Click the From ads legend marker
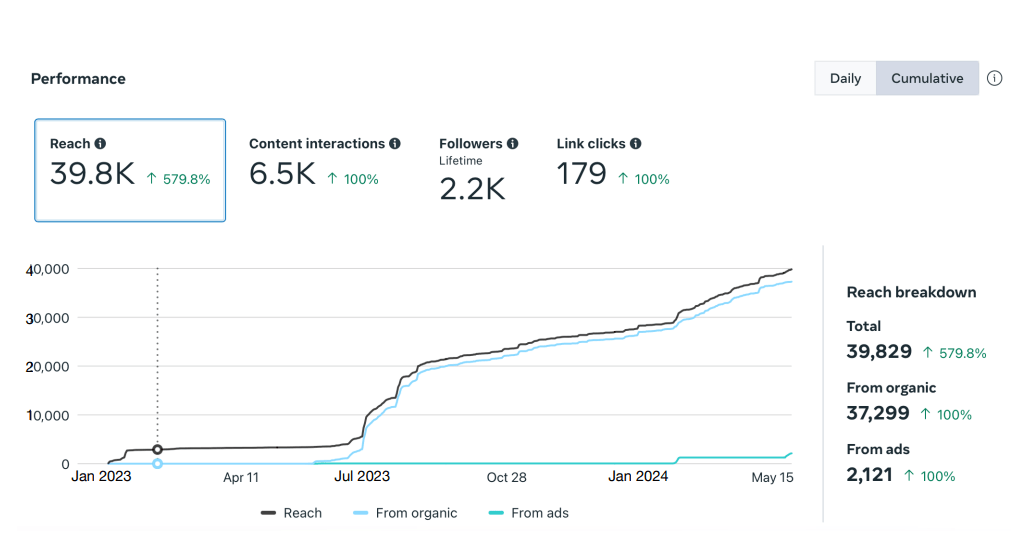This screenshot has height=552, width=1022. [x=496, y=513]
